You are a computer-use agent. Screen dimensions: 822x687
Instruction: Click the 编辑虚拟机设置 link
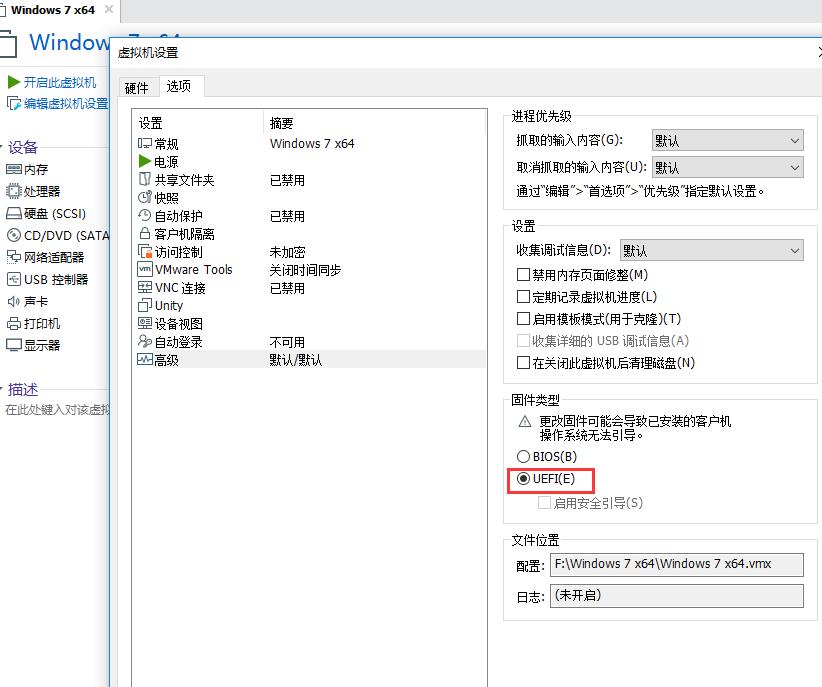[x=66, y=103]
